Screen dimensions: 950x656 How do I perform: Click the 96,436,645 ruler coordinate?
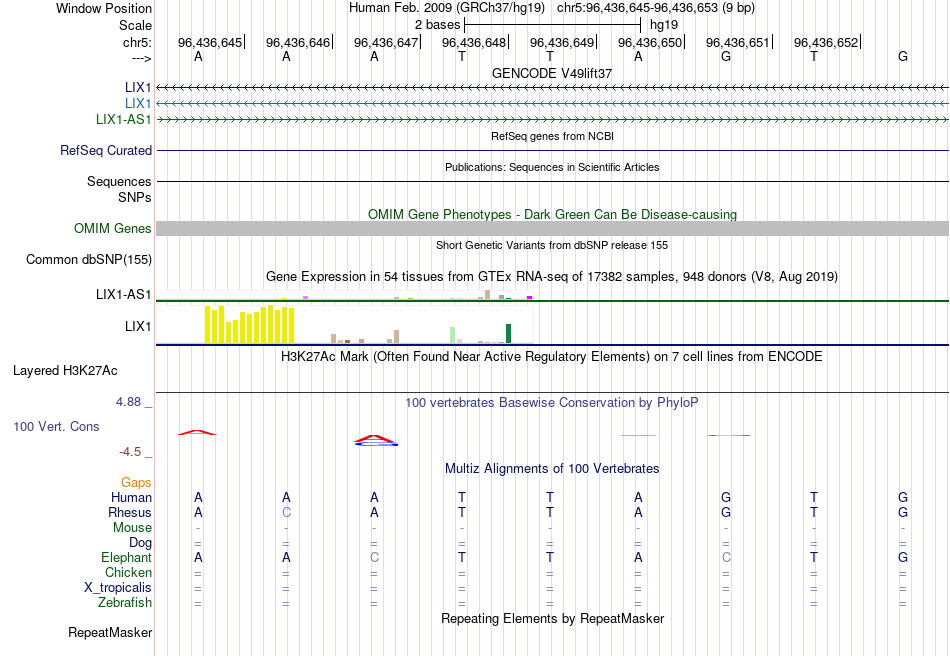[x=210, y=42]
